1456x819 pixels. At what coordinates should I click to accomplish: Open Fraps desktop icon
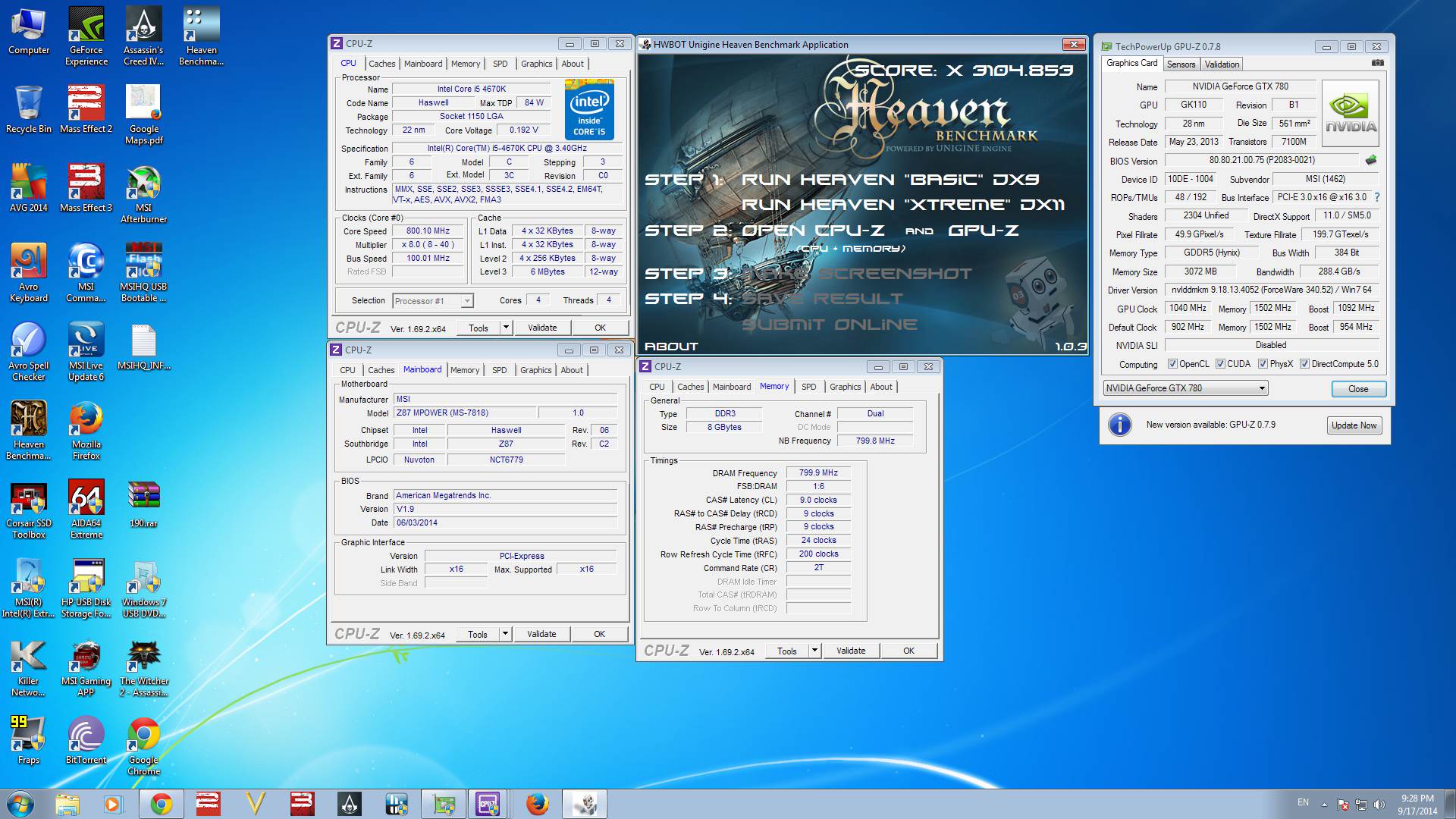(x=29, y=740)
